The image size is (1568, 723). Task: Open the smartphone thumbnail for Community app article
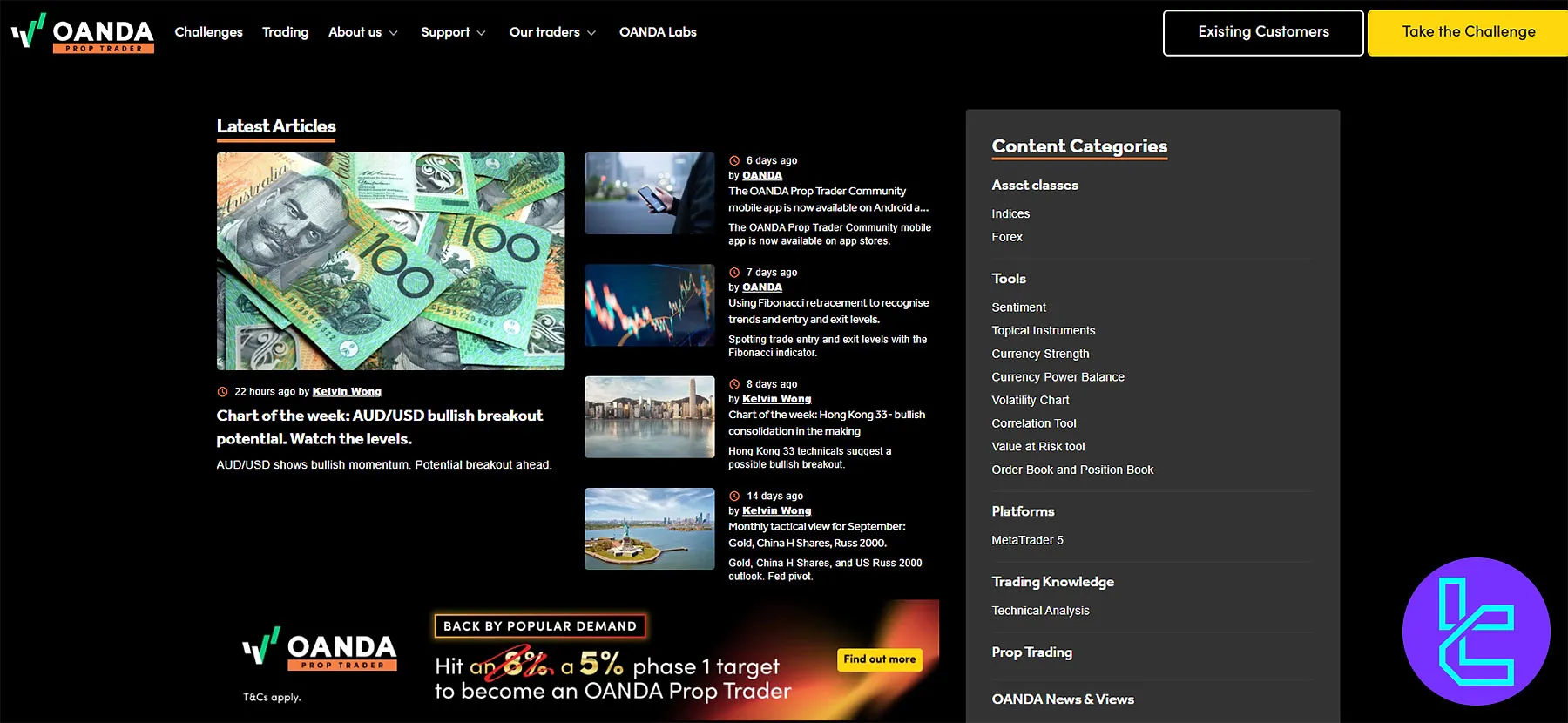tap(650, 193)
